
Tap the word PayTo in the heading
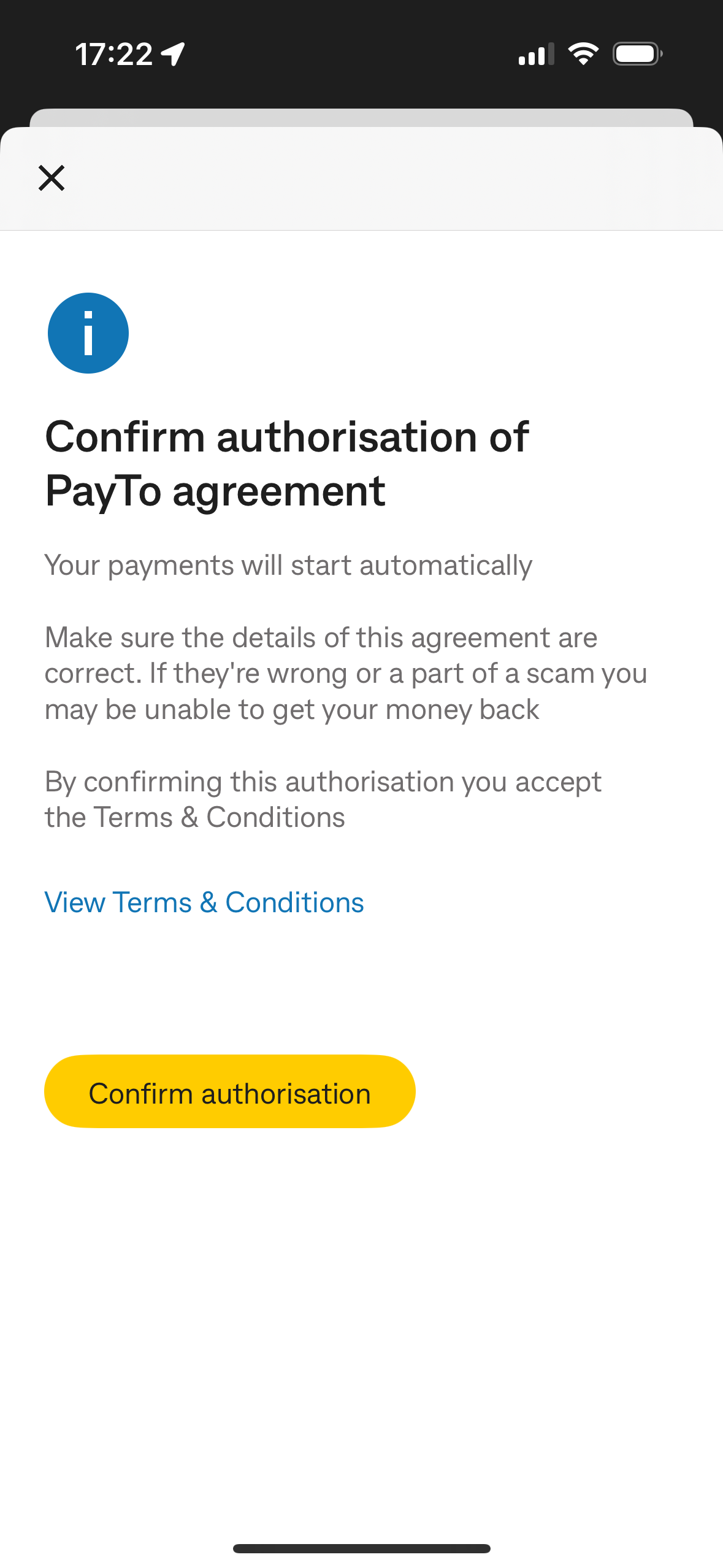tap(103, 491)
